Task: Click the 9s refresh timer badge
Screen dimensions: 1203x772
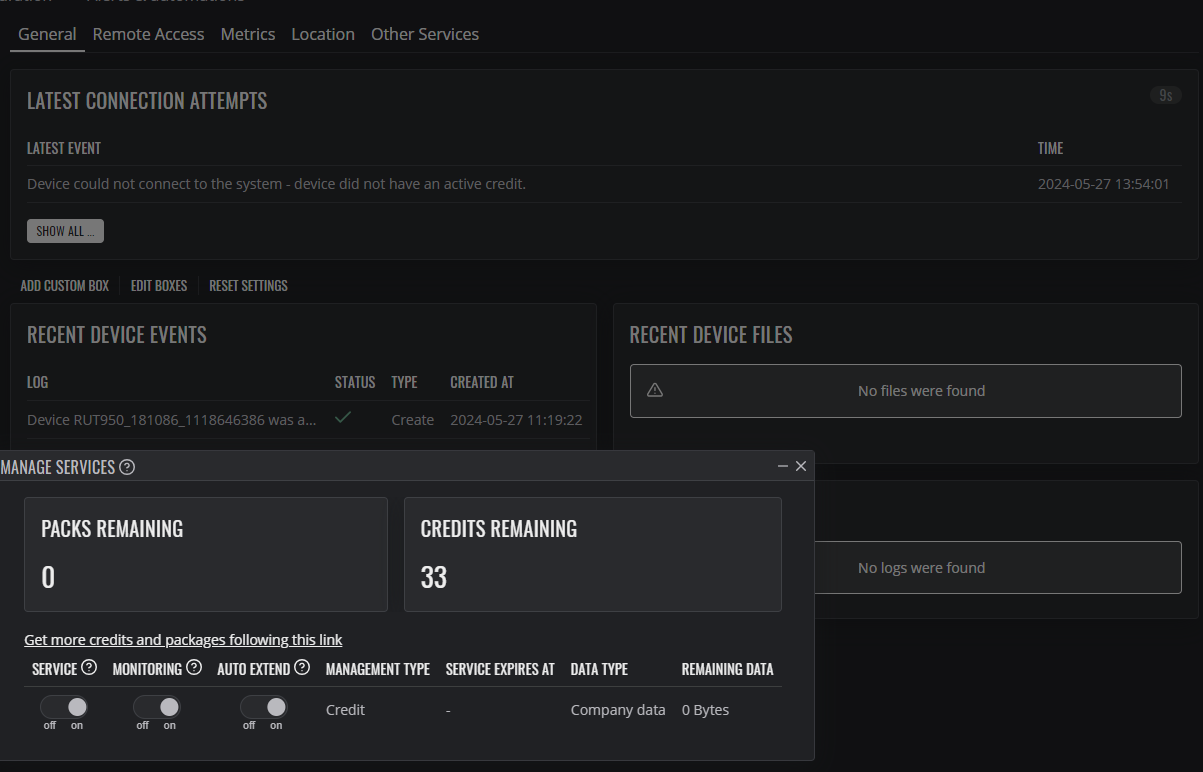Action: (x=1165, y=95)
